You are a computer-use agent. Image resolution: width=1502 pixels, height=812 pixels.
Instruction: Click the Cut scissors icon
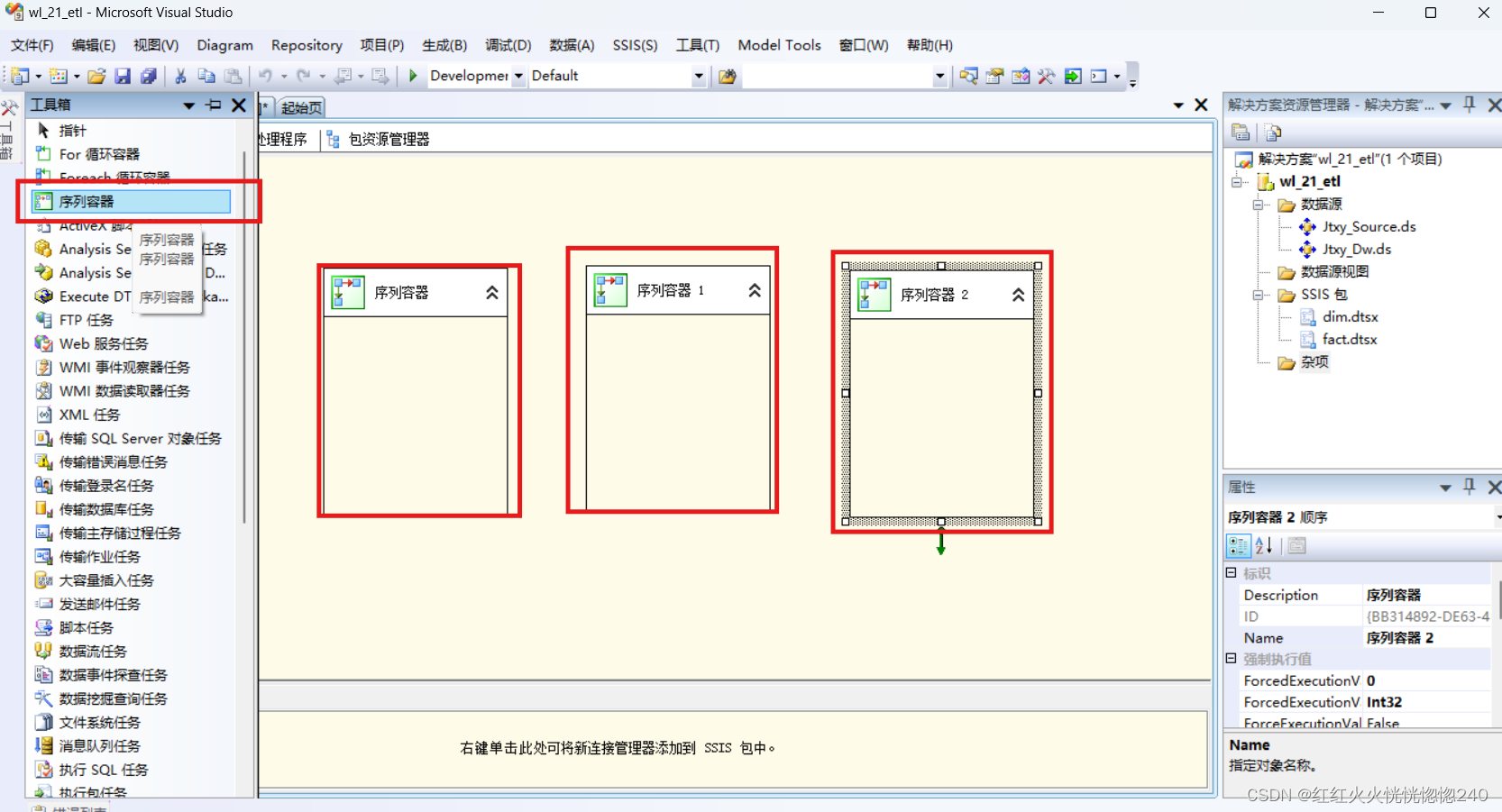pos(180,77)
